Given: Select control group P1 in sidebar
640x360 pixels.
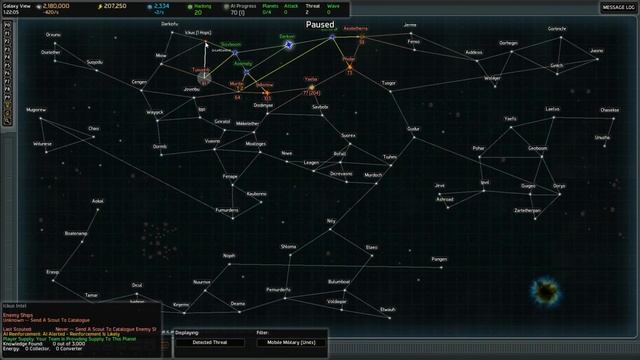Looking at the screenshot, I should (x=7, y=33).
